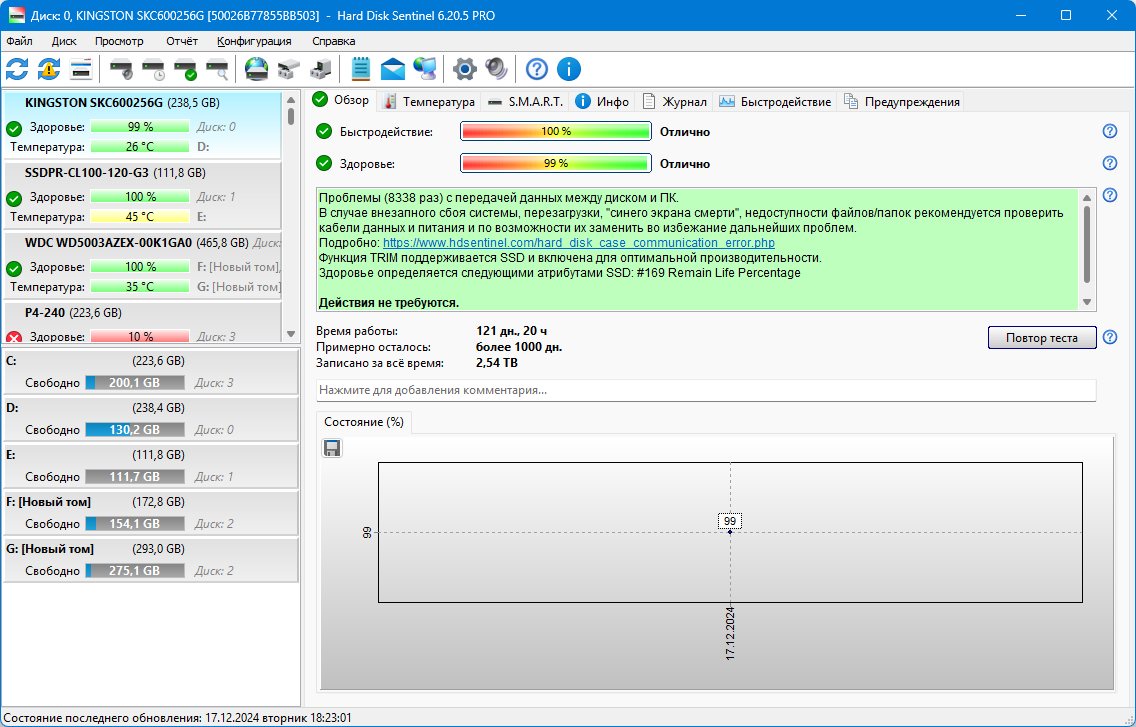Open the Диск menu
The width and height of the screenshot is (1136, 727).
[64, 41]
